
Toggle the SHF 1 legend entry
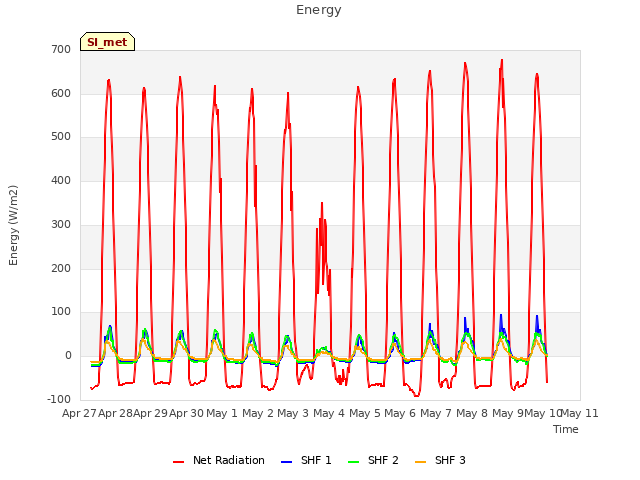(307, 460)
